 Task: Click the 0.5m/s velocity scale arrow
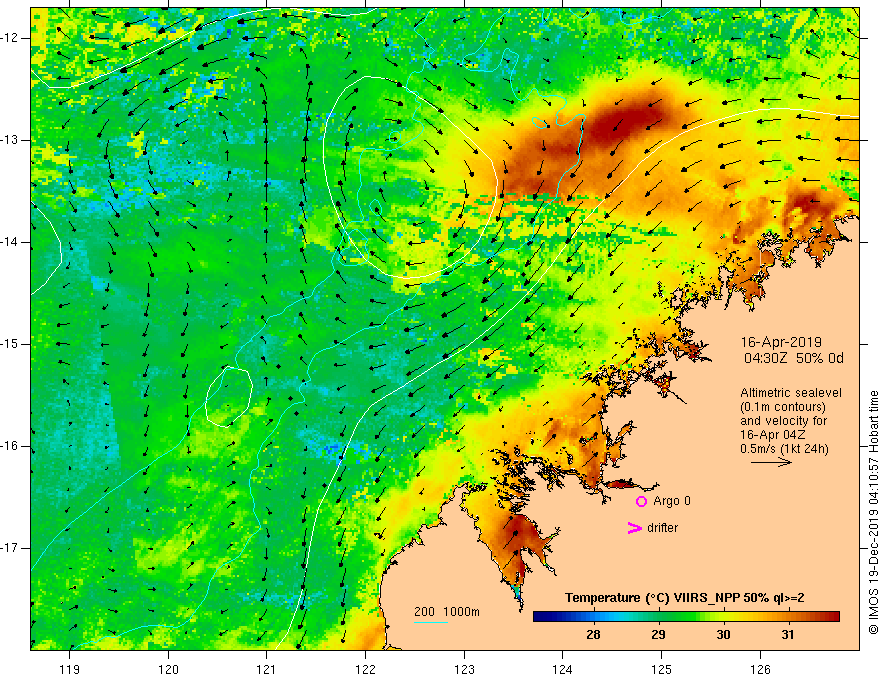point(771,462)
